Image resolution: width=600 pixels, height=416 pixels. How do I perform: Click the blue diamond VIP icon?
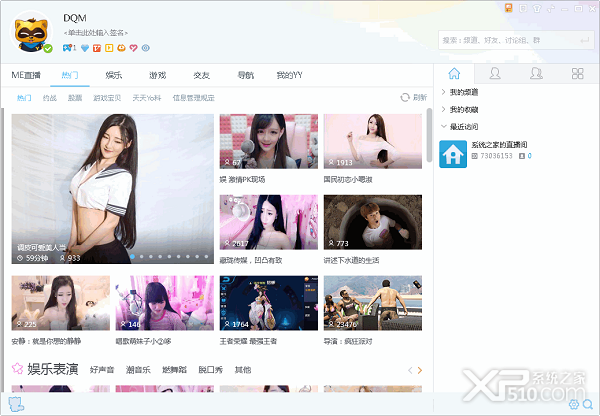pos(85,48)
